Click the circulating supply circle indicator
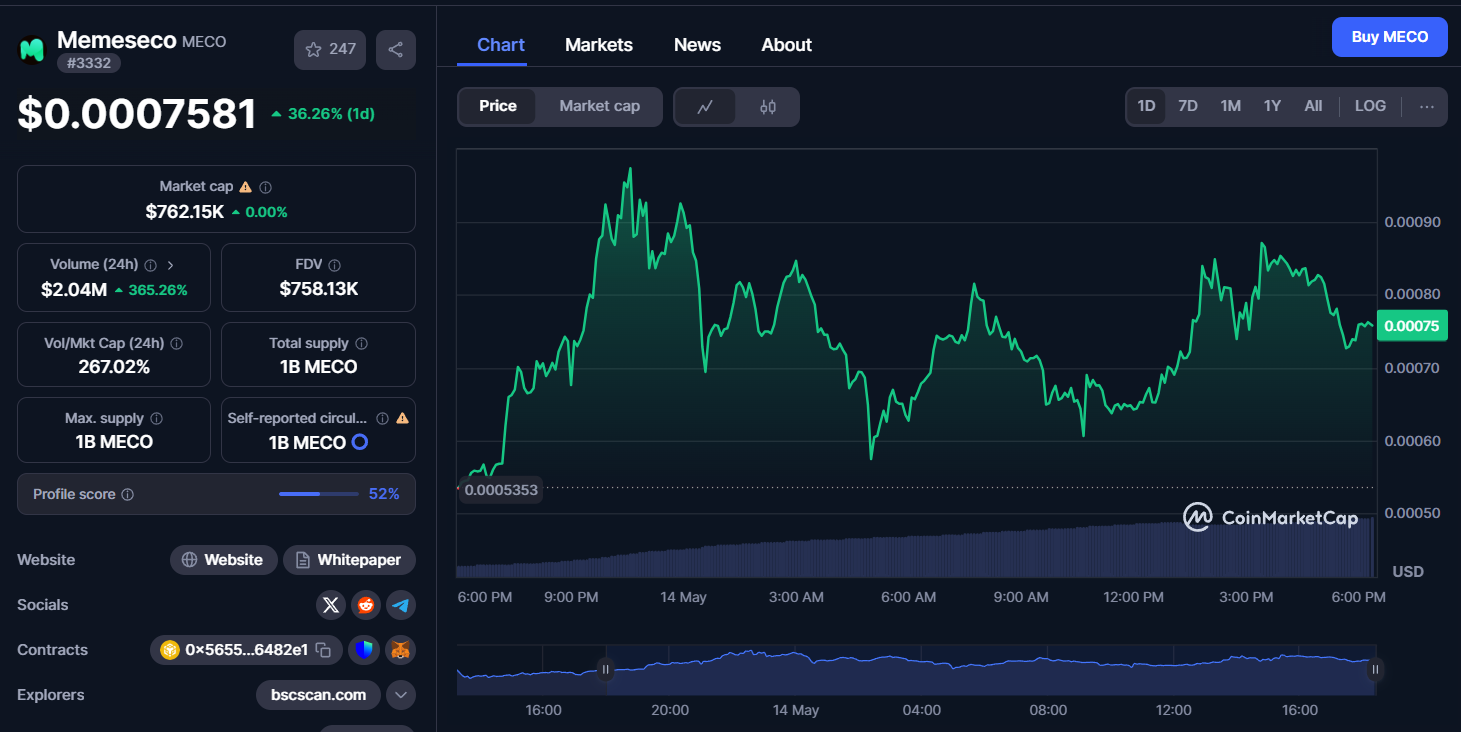The width and height of the screenshot is (1461, 732). click(x=360, y=442)
